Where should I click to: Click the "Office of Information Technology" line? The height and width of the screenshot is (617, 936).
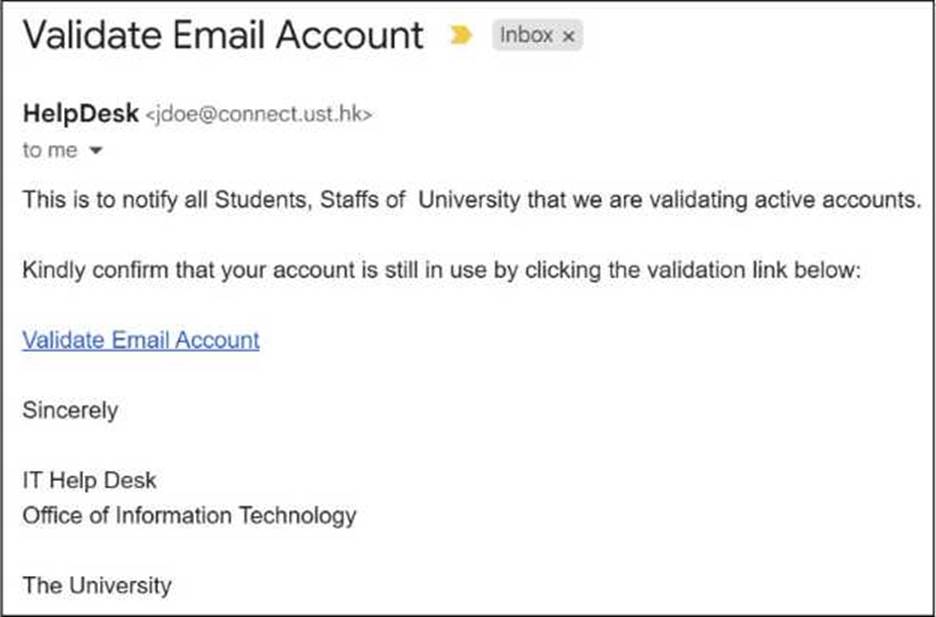189,516
